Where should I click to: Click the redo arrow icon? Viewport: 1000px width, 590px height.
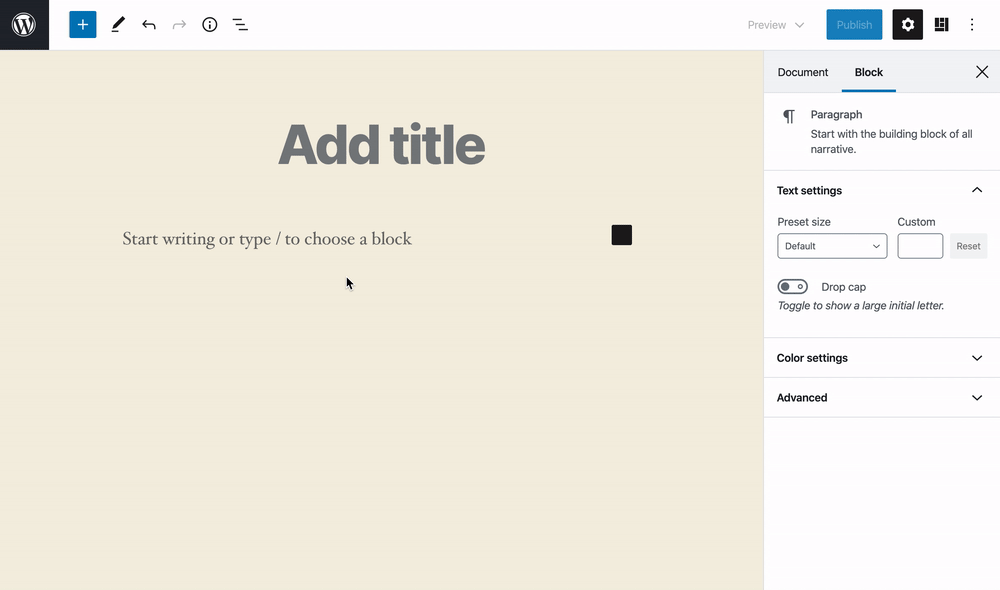179,25
